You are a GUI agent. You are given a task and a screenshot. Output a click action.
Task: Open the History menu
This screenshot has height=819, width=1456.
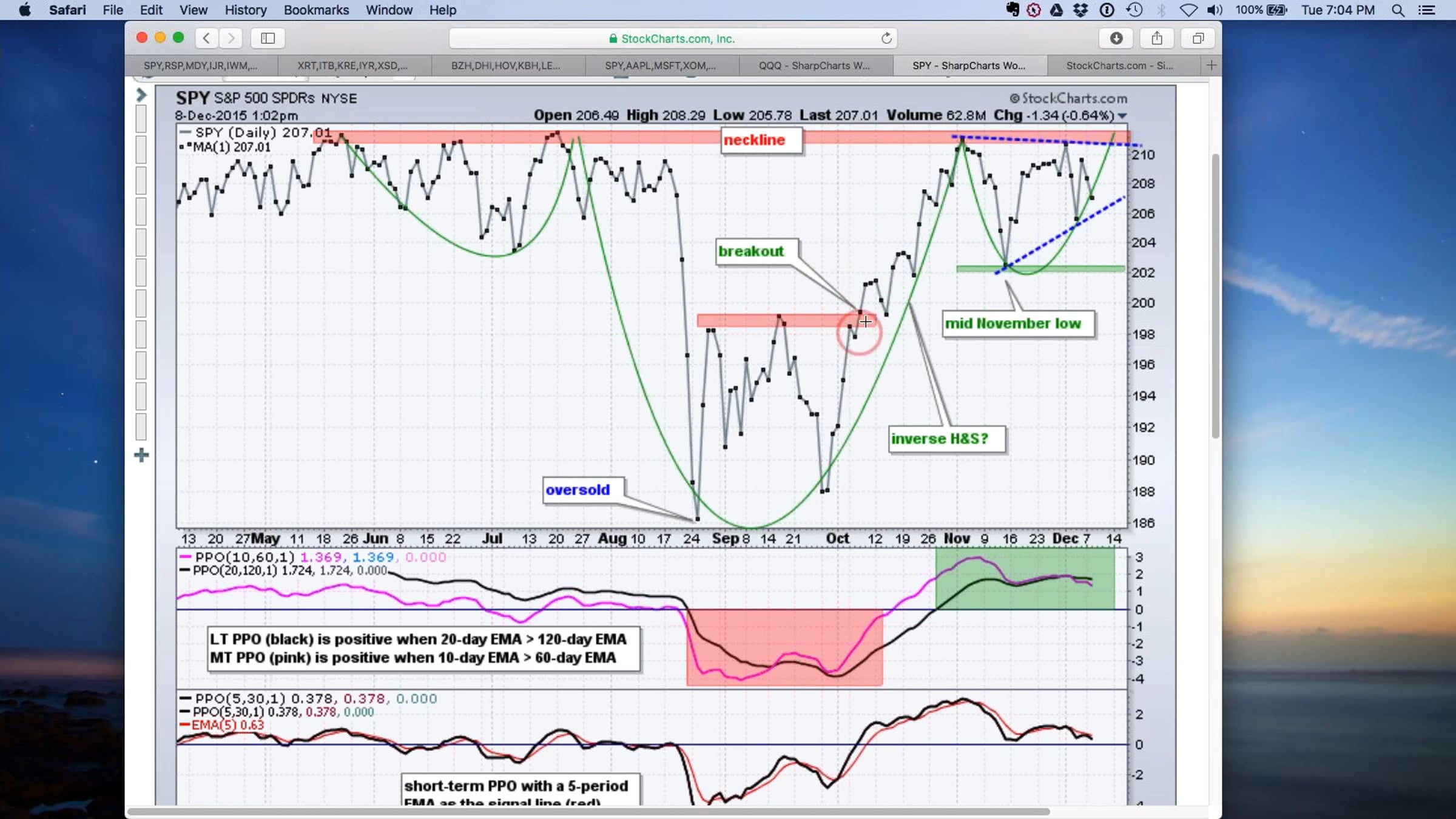click(246, 10)
